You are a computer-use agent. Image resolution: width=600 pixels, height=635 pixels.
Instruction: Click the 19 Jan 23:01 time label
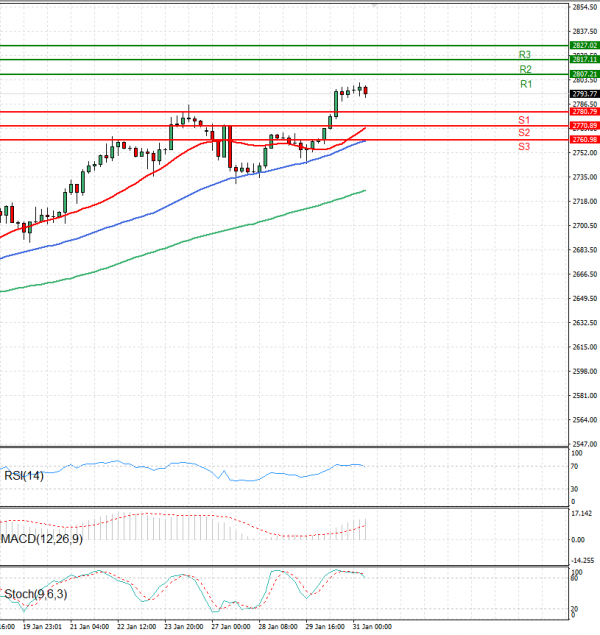coord(42,627)
